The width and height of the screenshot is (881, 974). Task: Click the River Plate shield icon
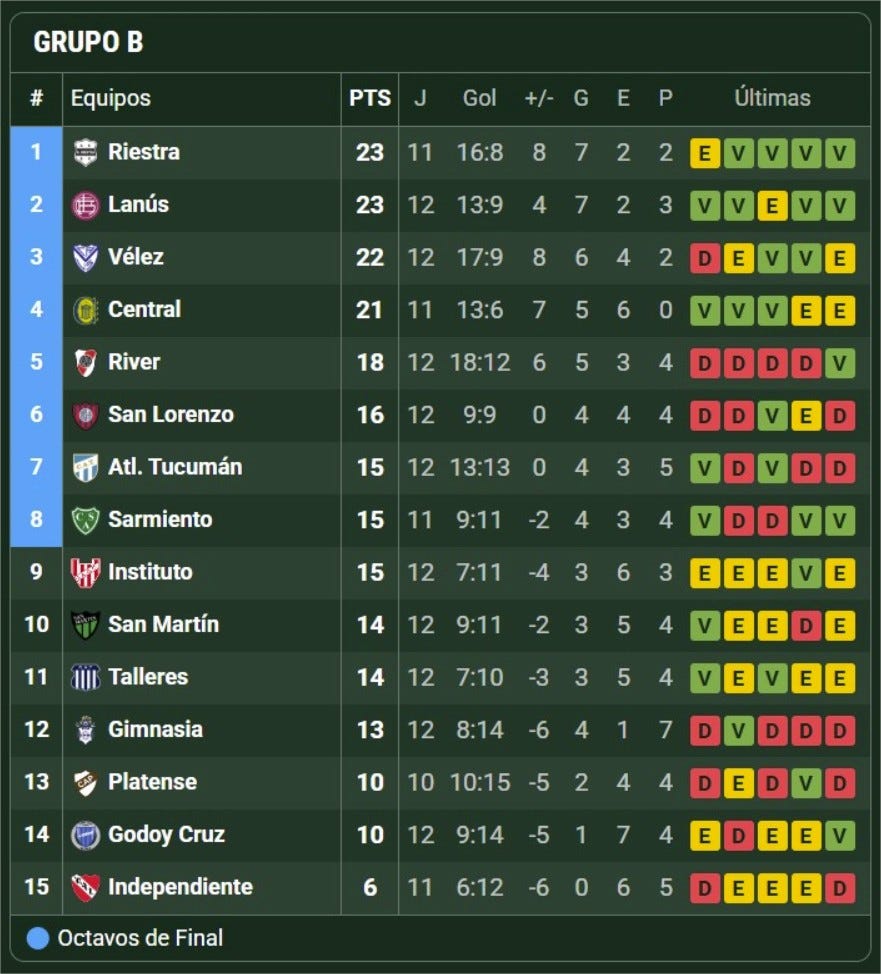pyautogui.click(x=85, y=363)
